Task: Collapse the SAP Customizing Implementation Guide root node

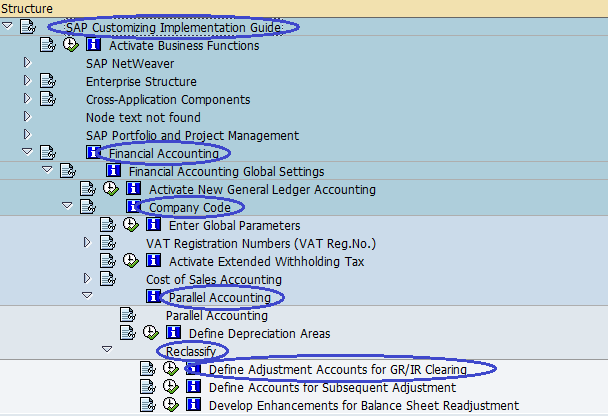Action: click(x=7, y=26)
